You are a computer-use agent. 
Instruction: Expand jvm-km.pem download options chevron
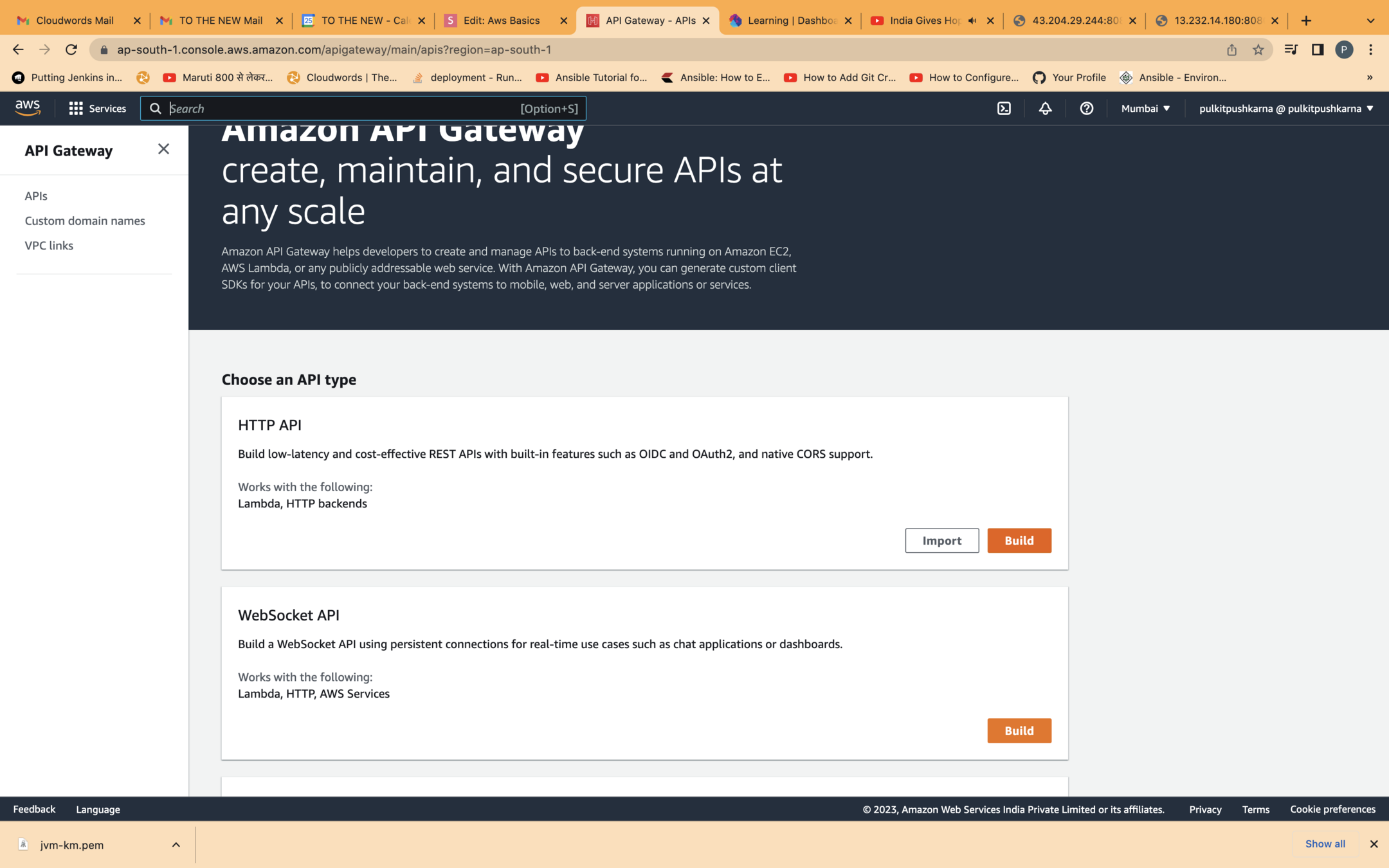[x=176, y=844]
